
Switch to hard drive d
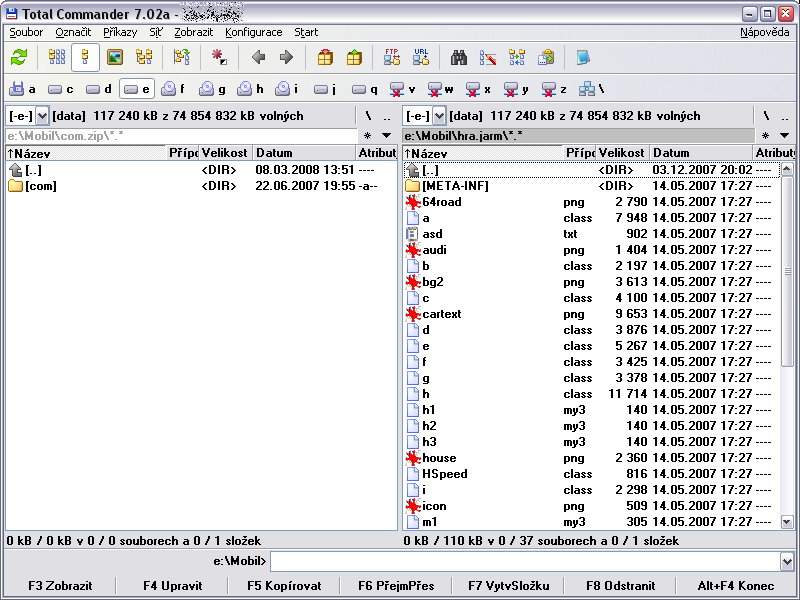99,89
